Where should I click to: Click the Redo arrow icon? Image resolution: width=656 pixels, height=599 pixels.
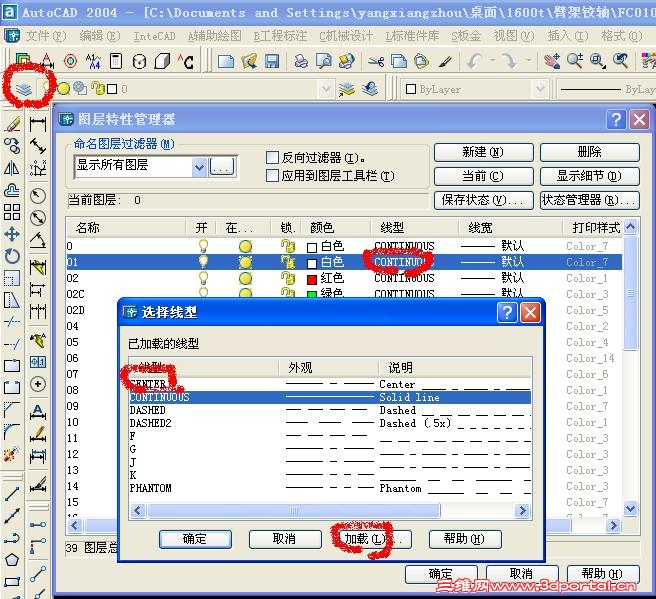pos(509,61)
